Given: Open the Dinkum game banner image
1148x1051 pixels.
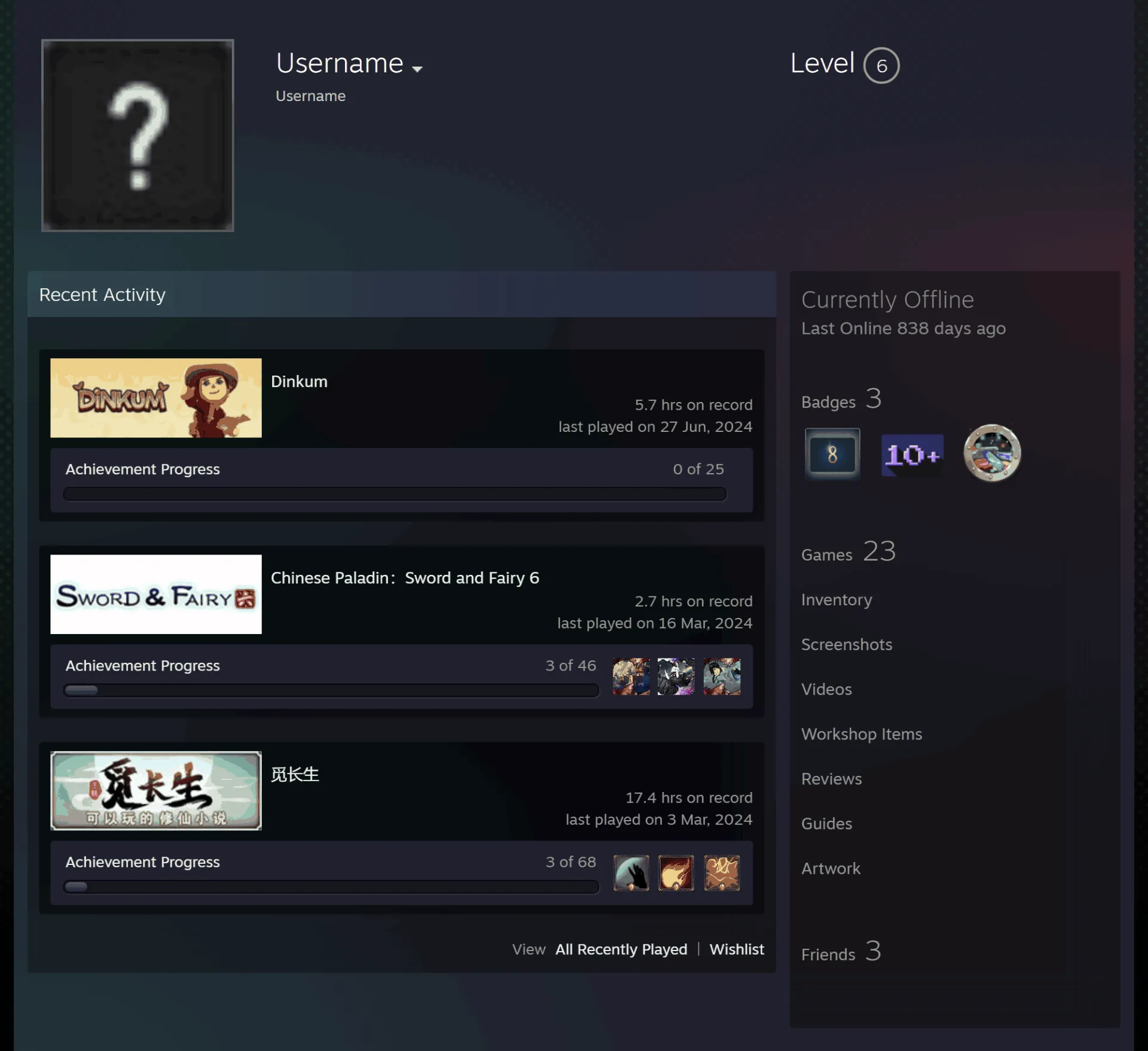Looking at the screenshot, I should [x=156, y=398].
